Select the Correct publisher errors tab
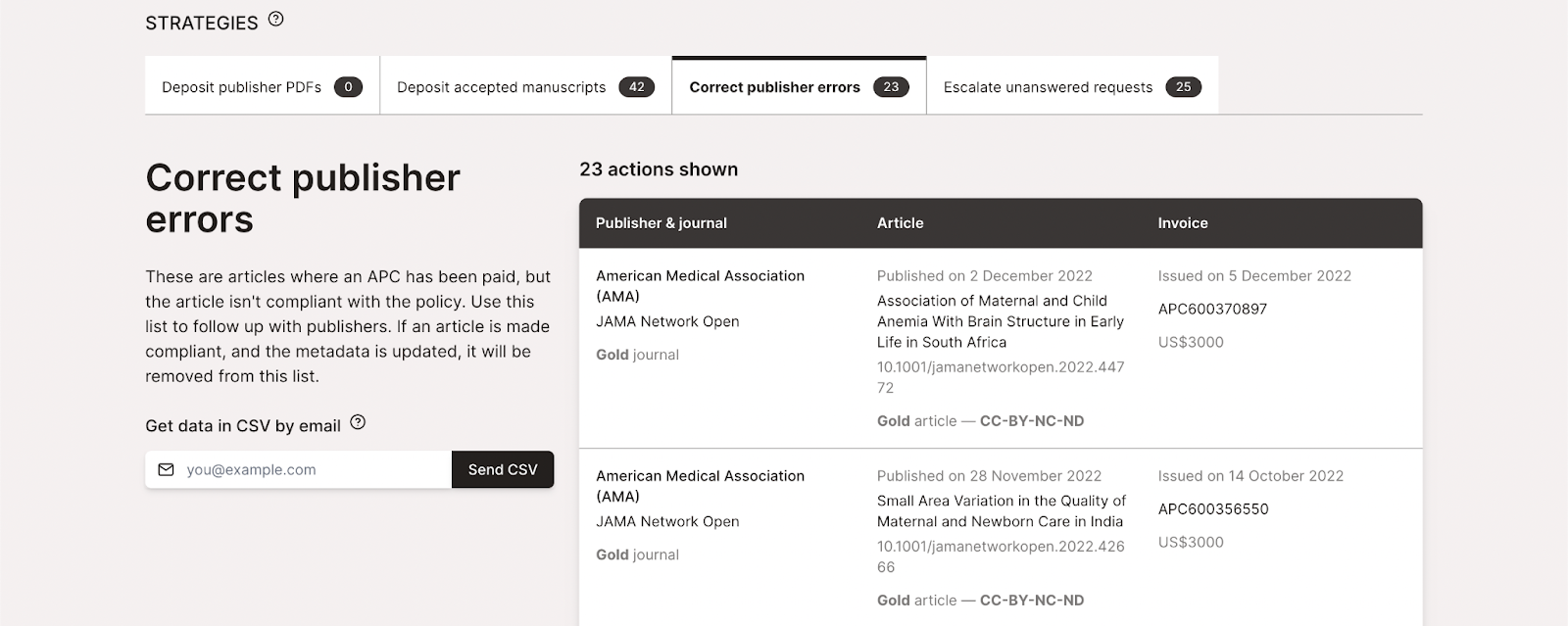Screen dimensions: 1568x626 pos(774,87)
